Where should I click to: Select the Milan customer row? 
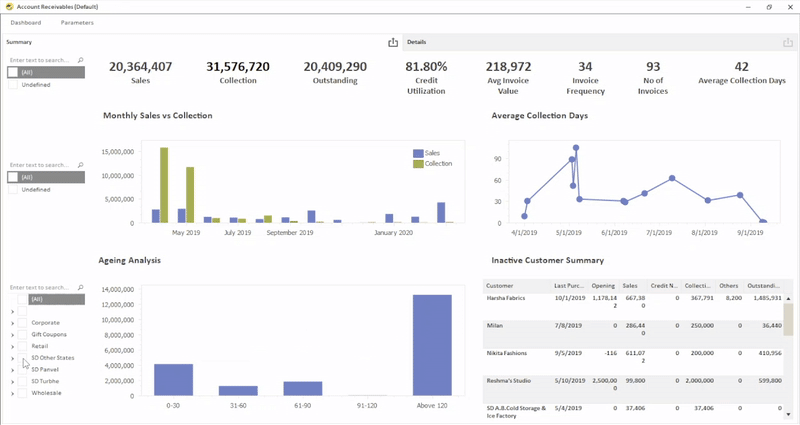coord(633,334)
